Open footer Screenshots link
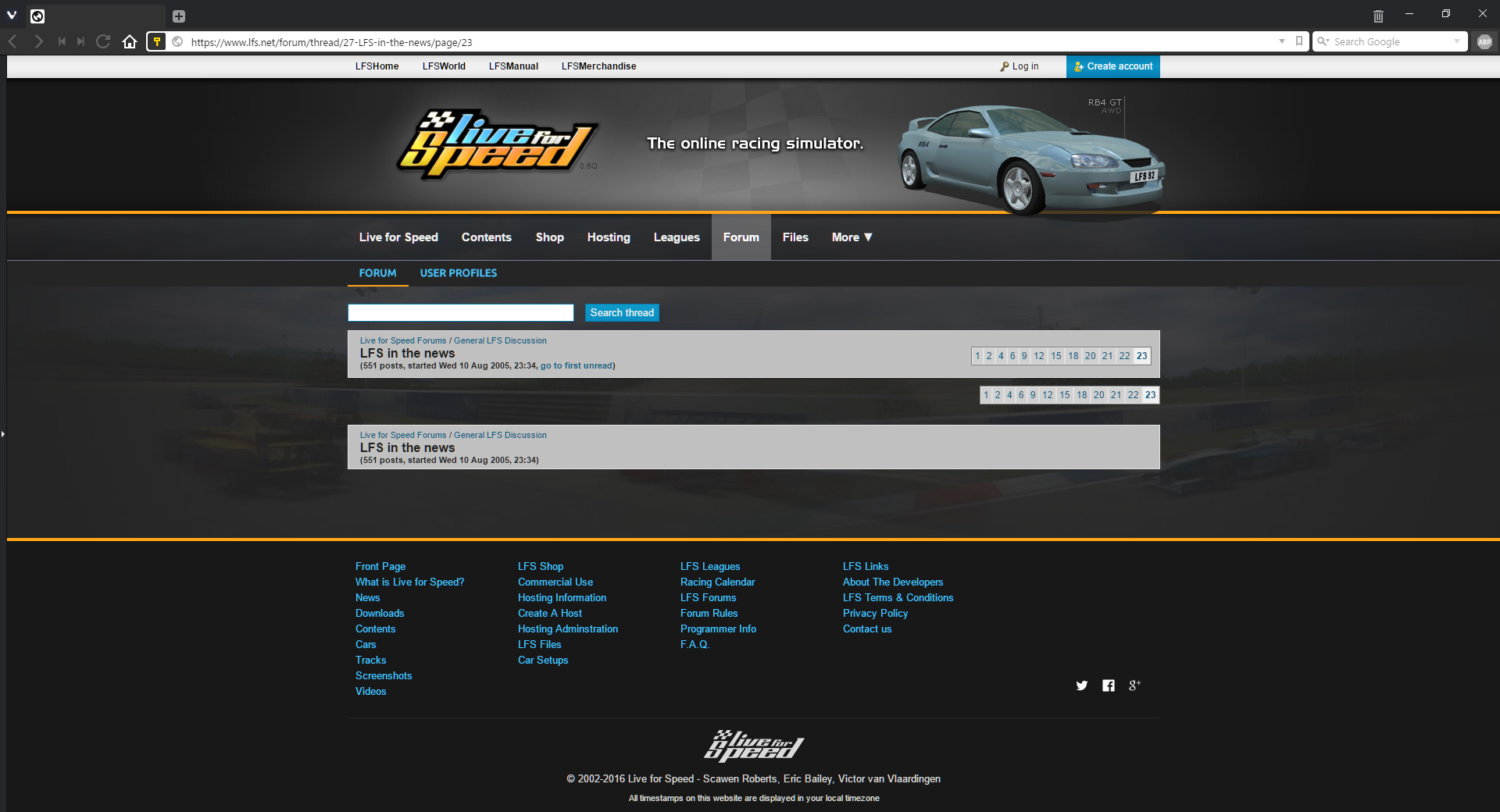This screenshot has width=1500, height=812. [384, 676]
